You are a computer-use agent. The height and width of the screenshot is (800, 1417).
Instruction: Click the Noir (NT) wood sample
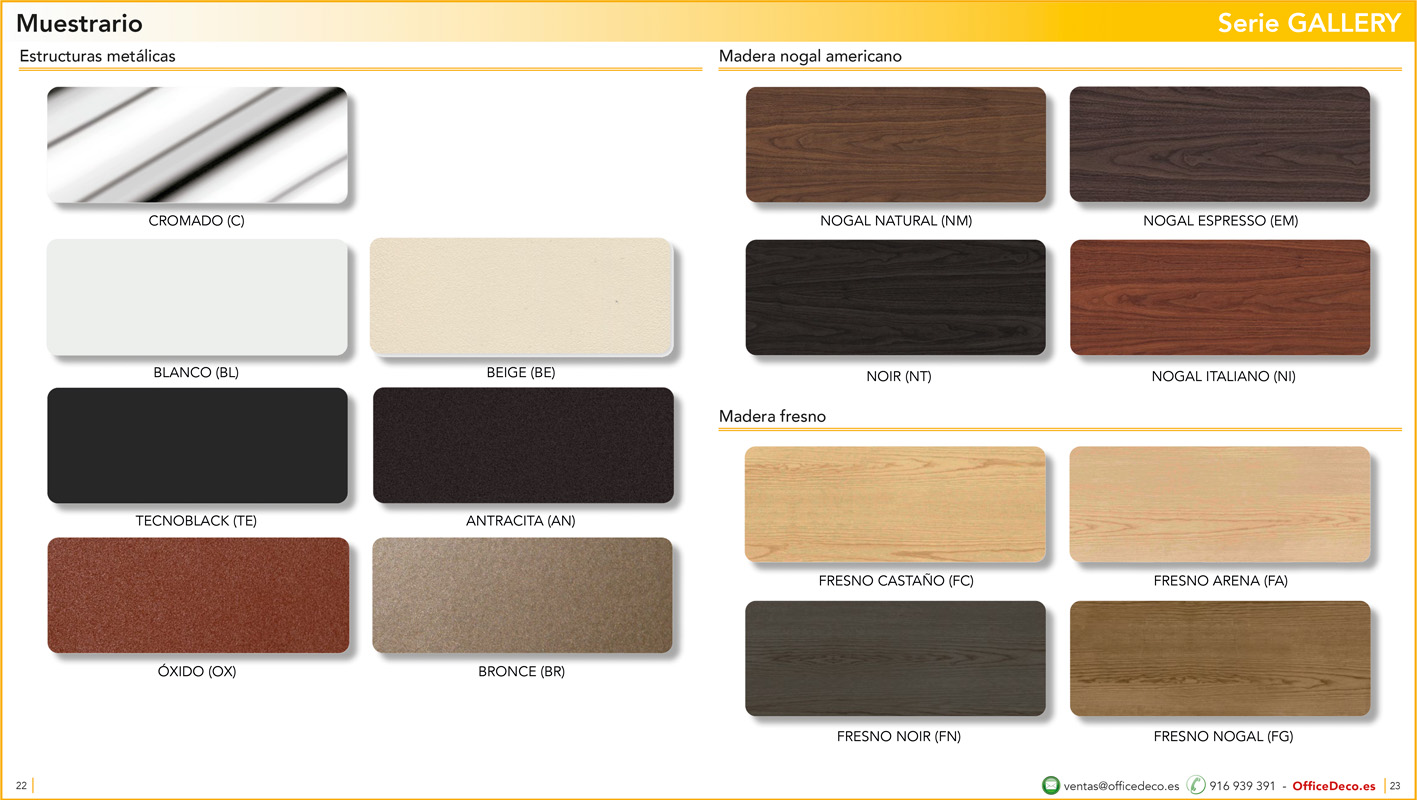pyautogui.click(x=895, y=297)
